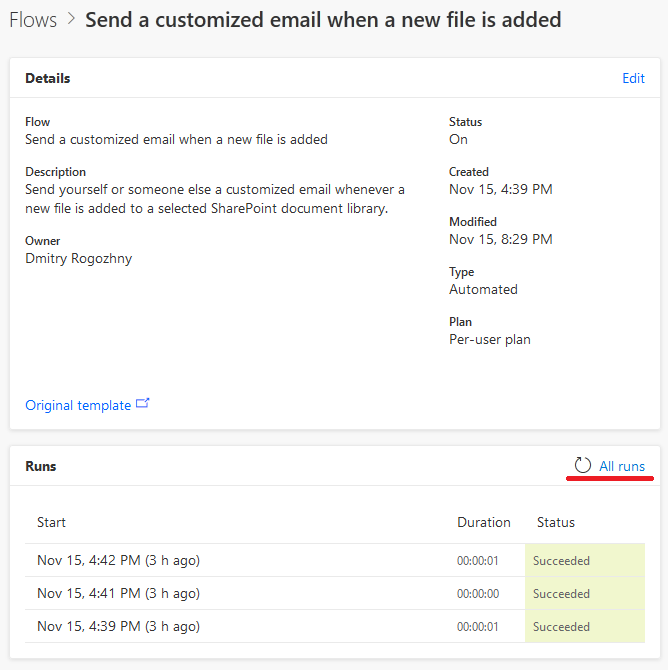Click the flow title heading text
668x670 pixels.
[323, 20]
